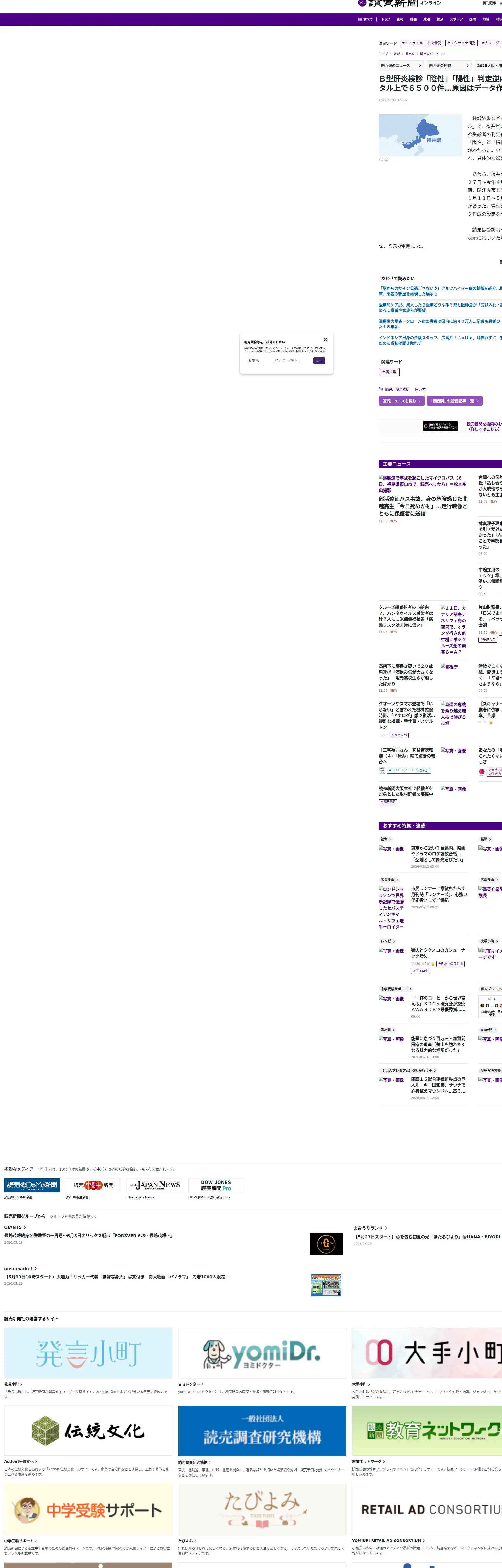Click the サッカー代表 パノラマ thumbnail
This screenshot has width=502, height=1568.
(326, 1285)
